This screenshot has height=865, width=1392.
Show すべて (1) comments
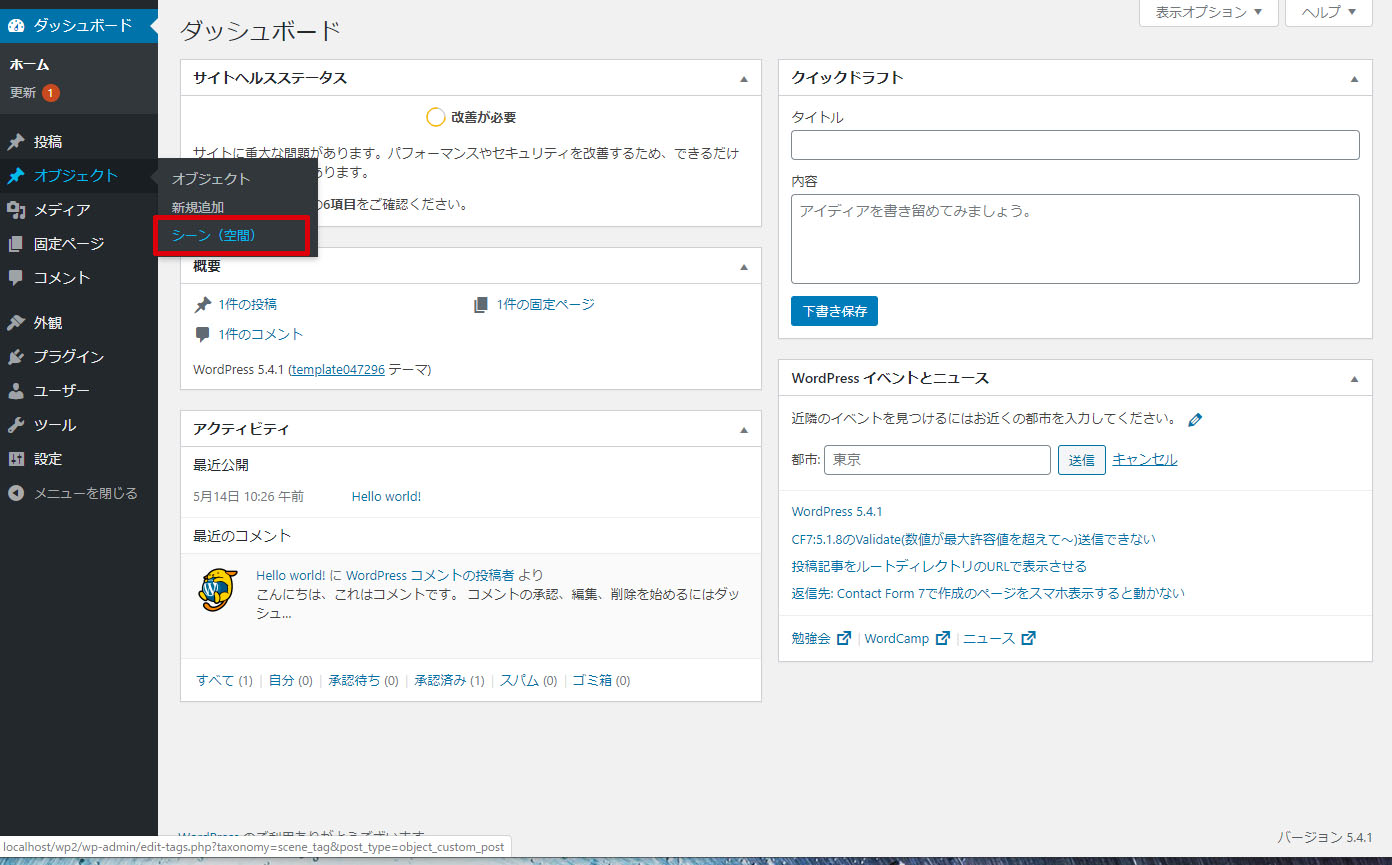click(x=224, y=681)
